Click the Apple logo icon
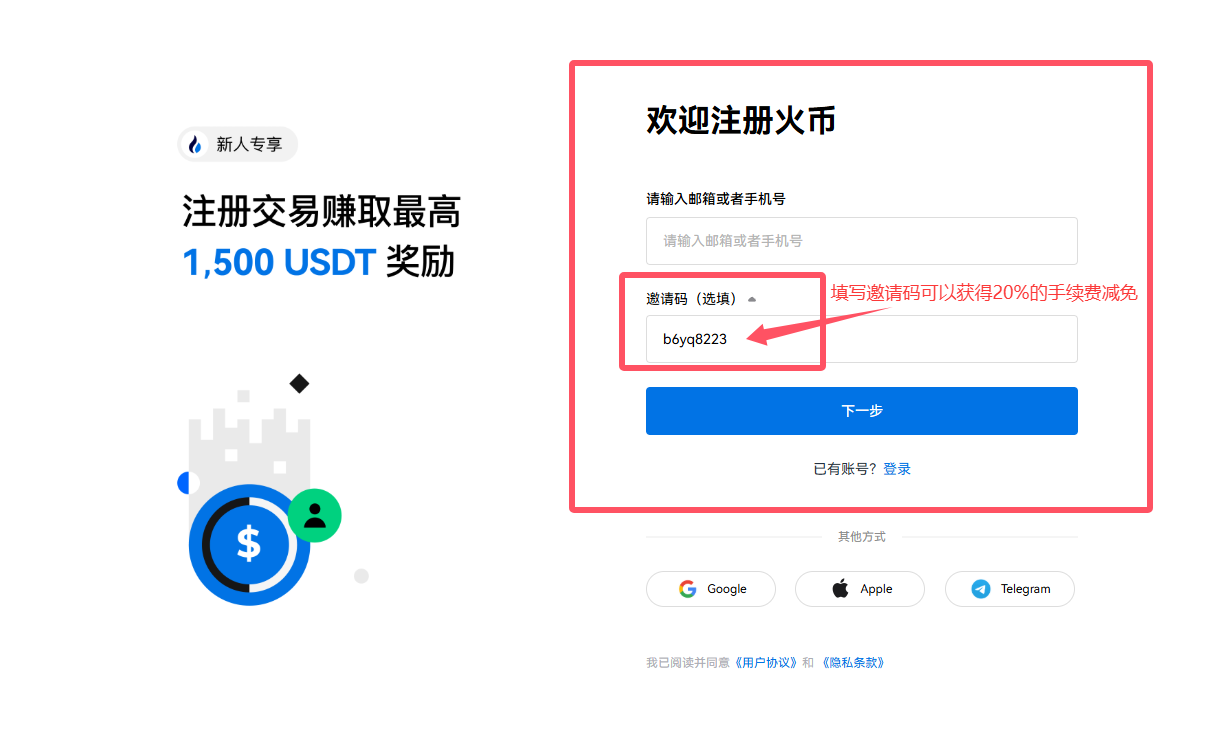1231x737 pixels. click(840, 589)
